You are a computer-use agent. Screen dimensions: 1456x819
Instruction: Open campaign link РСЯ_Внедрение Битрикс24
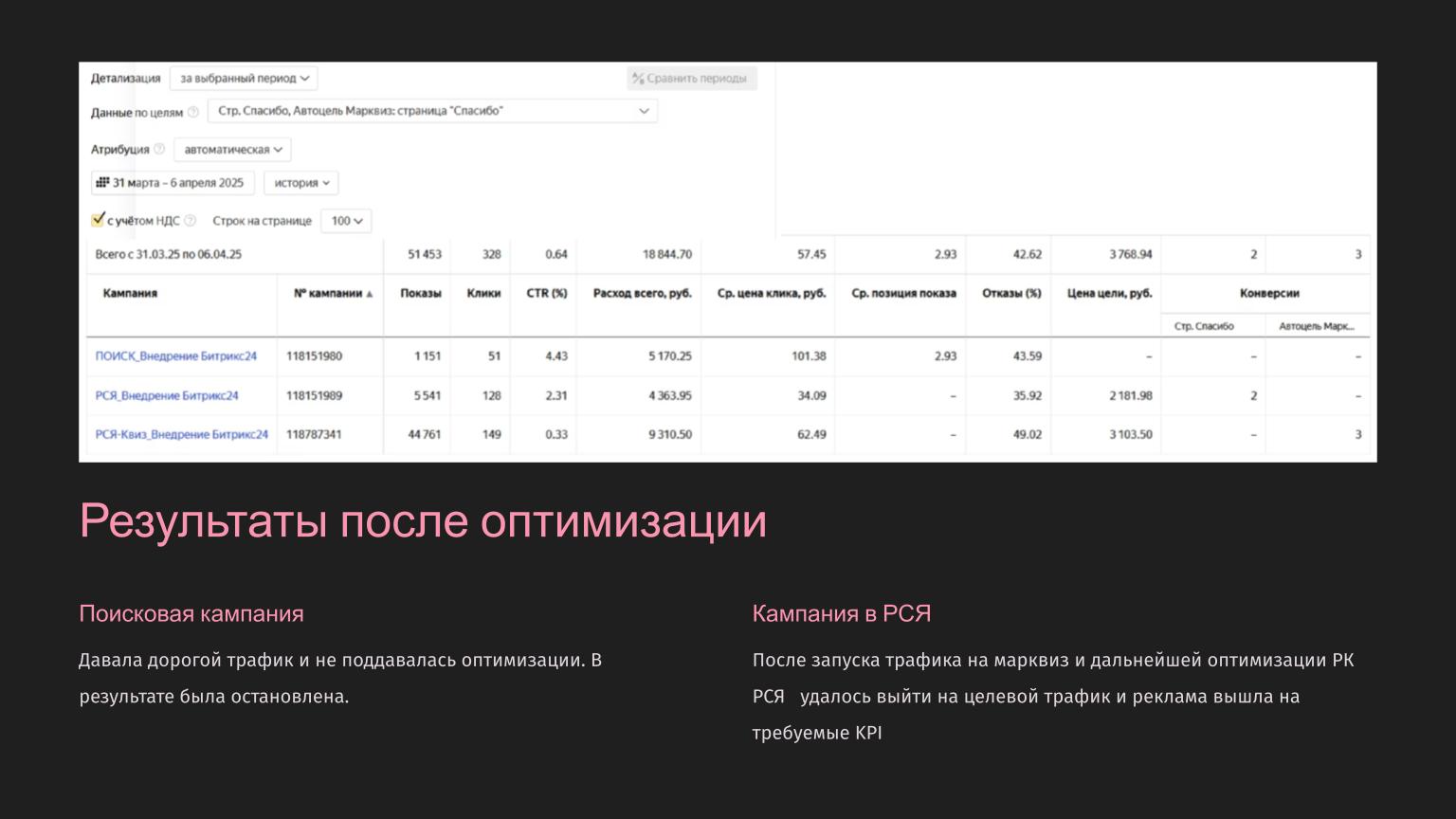pos(167,396)
